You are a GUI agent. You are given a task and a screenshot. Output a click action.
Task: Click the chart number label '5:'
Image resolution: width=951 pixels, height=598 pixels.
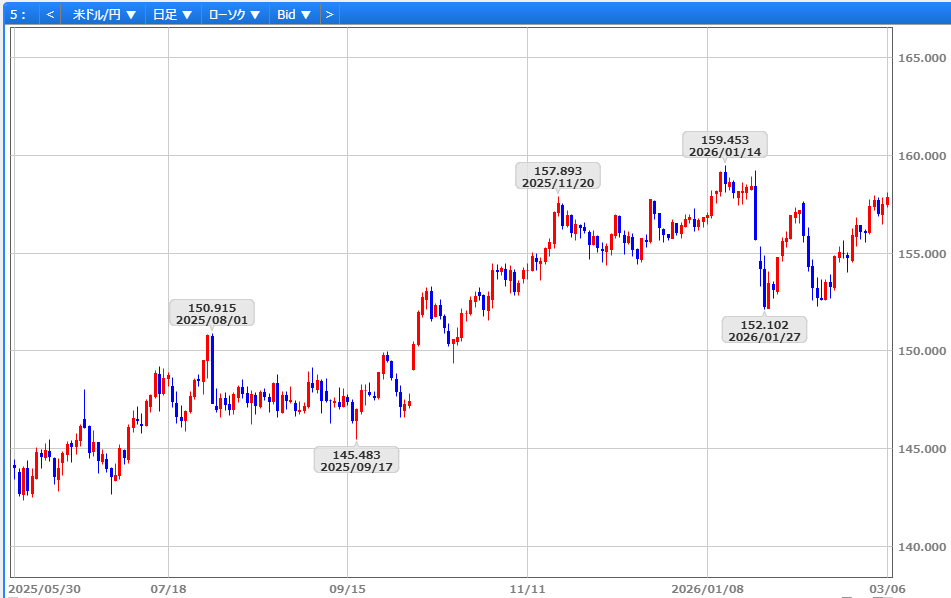pyautogui.click(x=18, y=15)
